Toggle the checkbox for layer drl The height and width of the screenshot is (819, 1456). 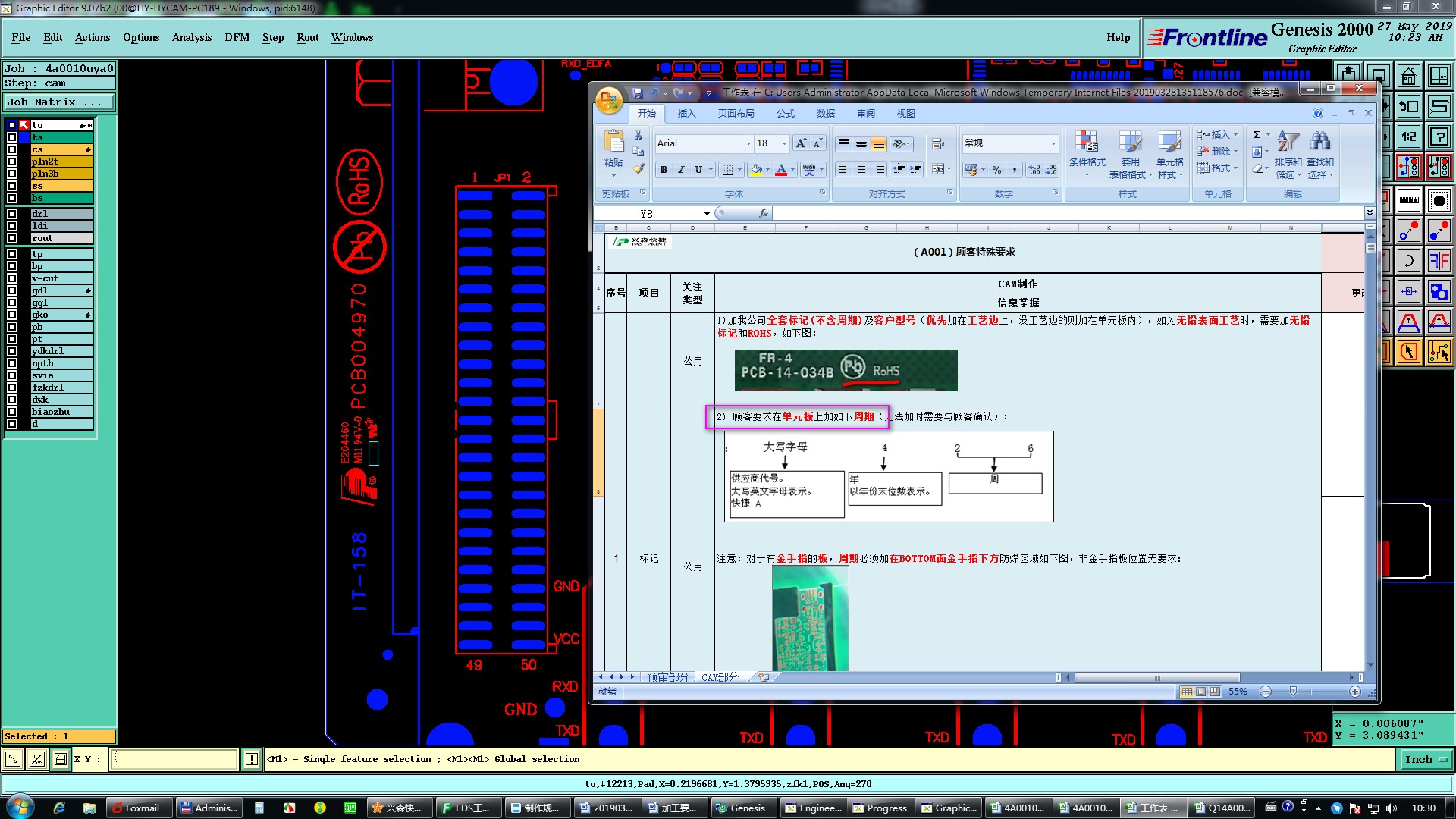[x=12, y=214]
